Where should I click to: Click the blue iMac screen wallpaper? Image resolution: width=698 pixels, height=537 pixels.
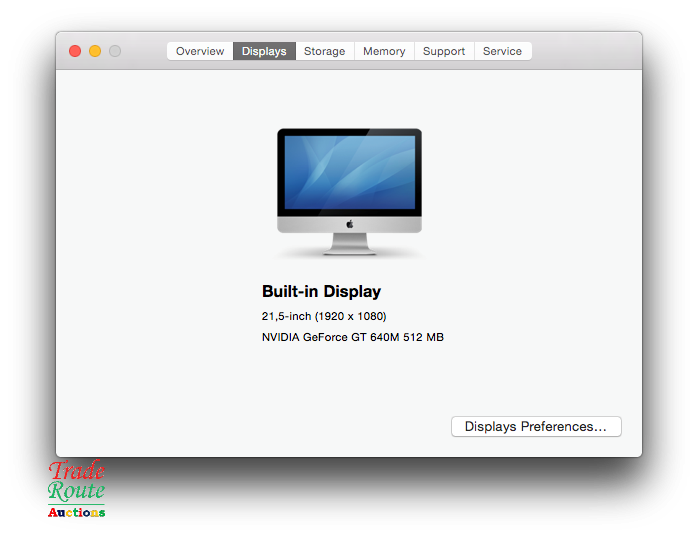point(349,171)
